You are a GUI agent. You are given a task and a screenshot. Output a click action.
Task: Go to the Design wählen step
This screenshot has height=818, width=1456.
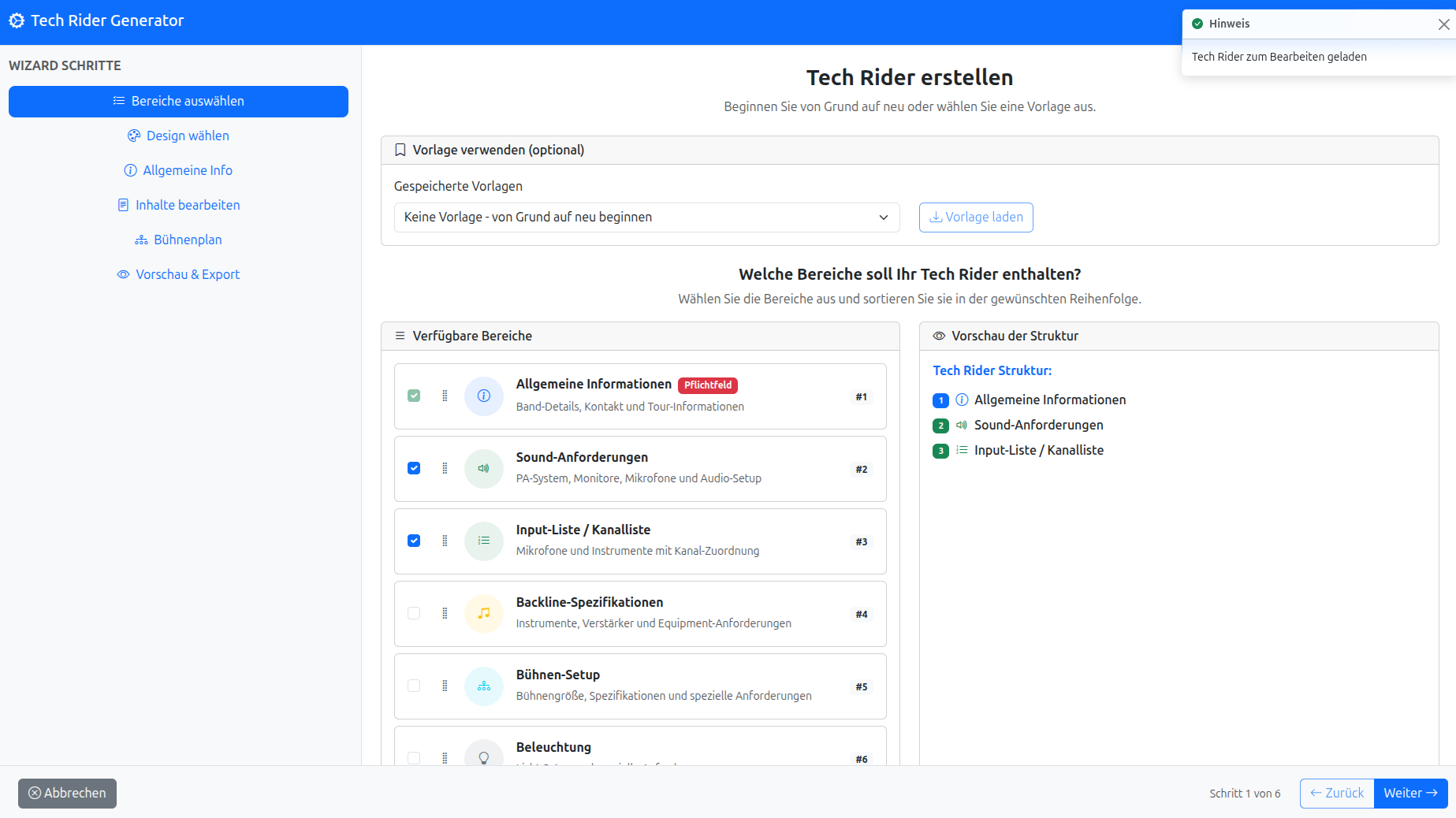point(178,136)
